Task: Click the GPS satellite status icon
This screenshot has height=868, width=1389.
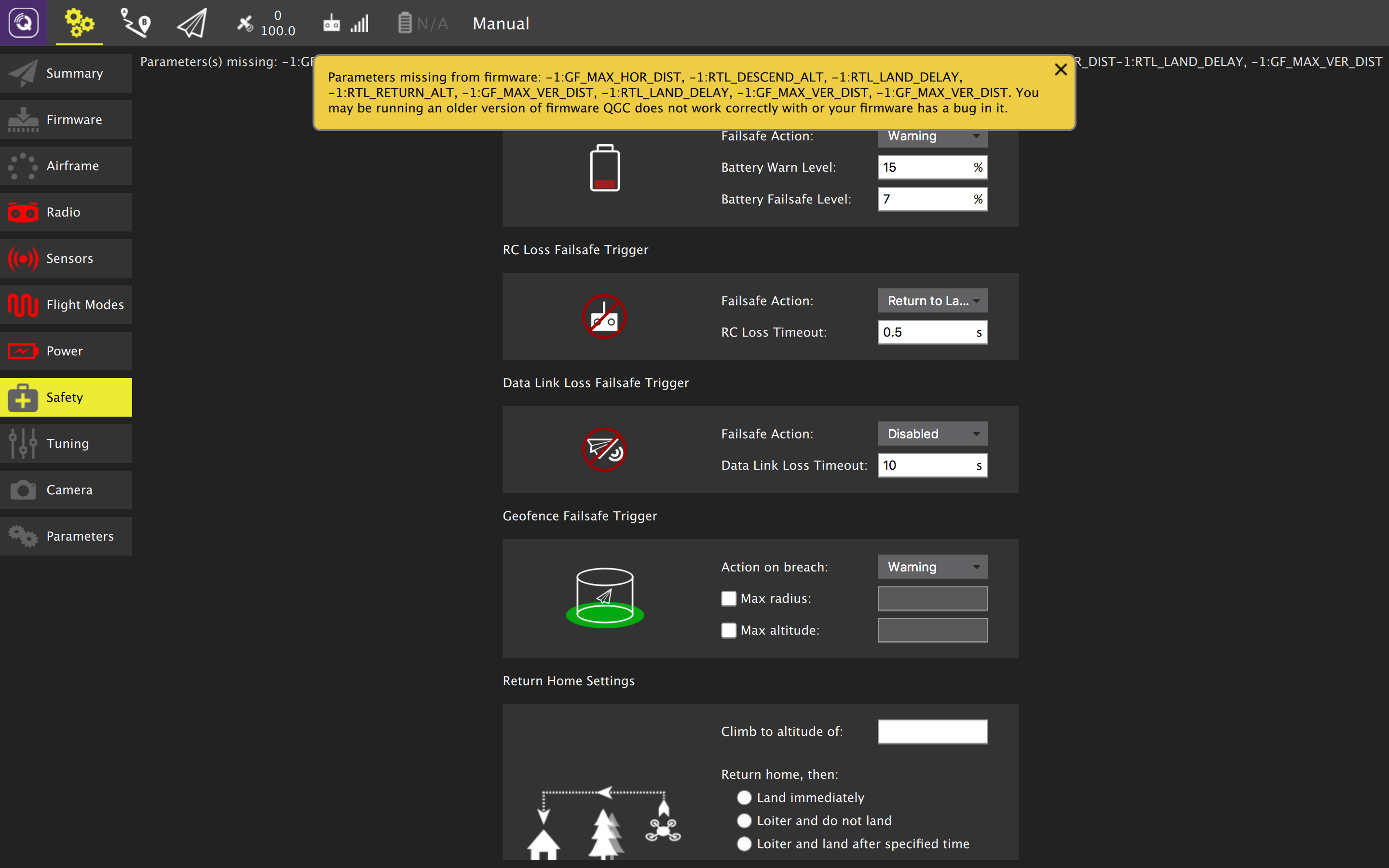Action: [245, 24]
